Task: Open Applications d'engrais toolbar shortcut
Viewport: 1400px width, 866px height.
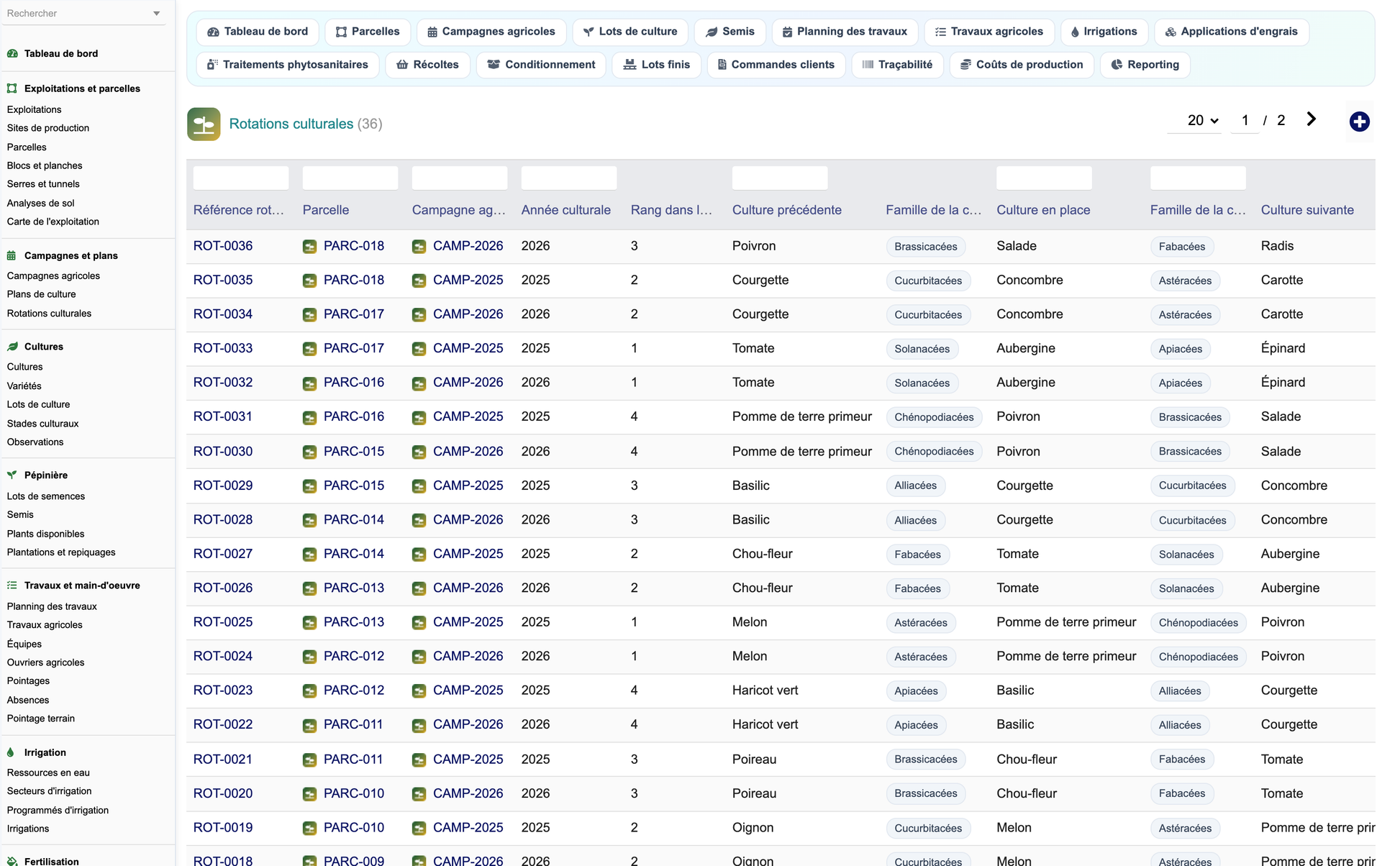Action: [x=1232, y=32]
